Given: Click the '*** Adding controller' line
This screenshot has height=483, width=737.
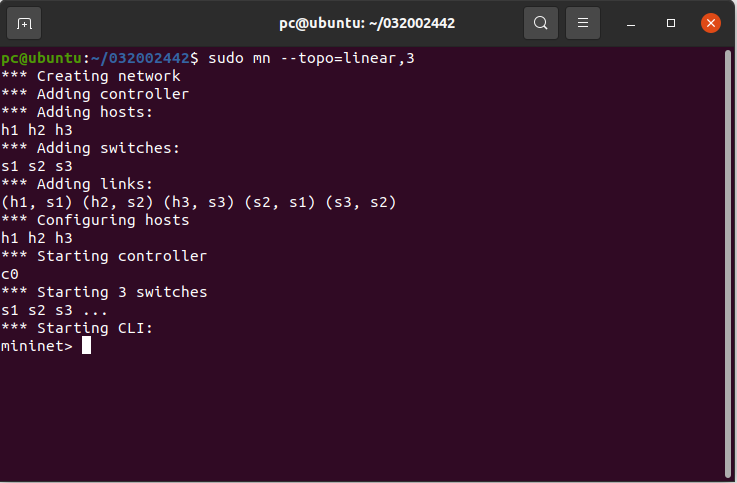Looking at the screenshot, I should click(95, 94).
